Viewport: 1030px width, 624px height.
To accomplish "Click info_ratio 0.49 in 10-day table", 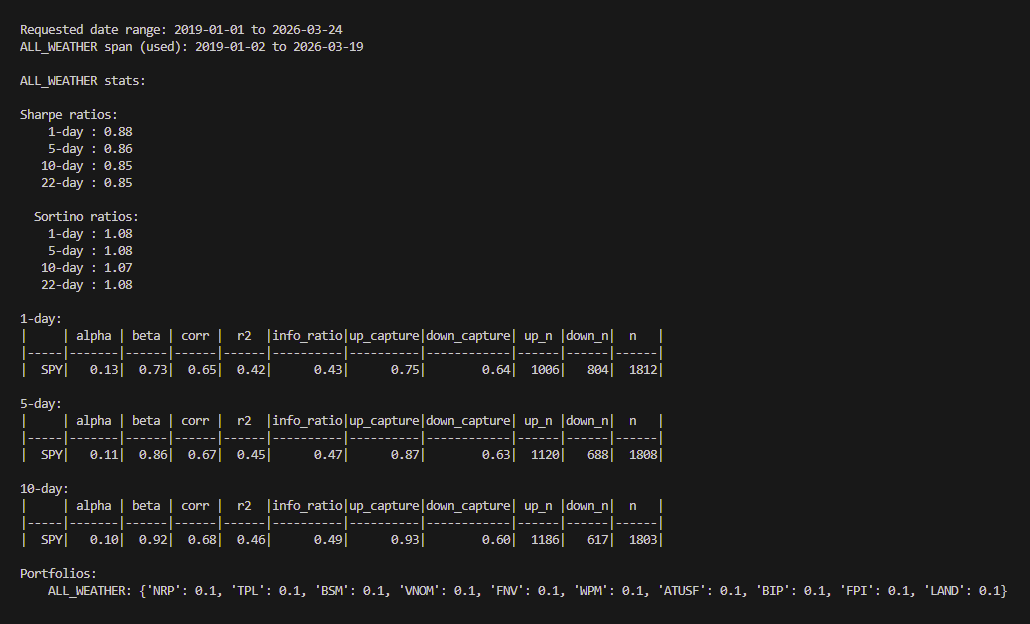I will (328, 539).
